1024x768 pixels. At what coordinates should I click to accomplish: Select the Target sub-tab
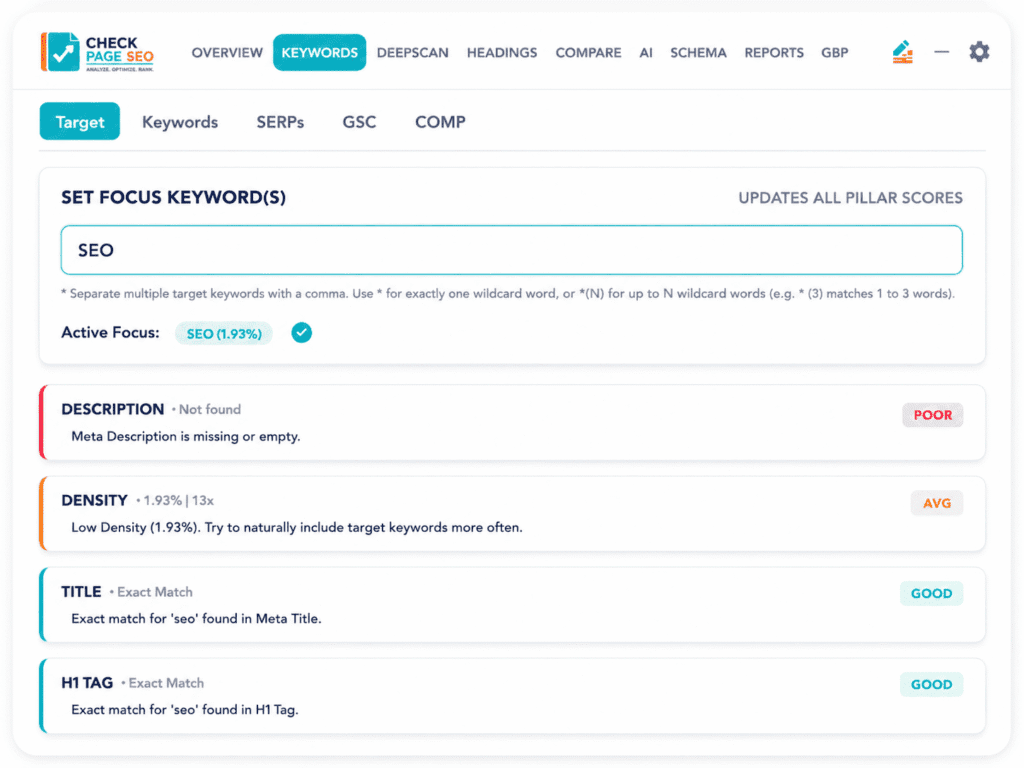80,121
